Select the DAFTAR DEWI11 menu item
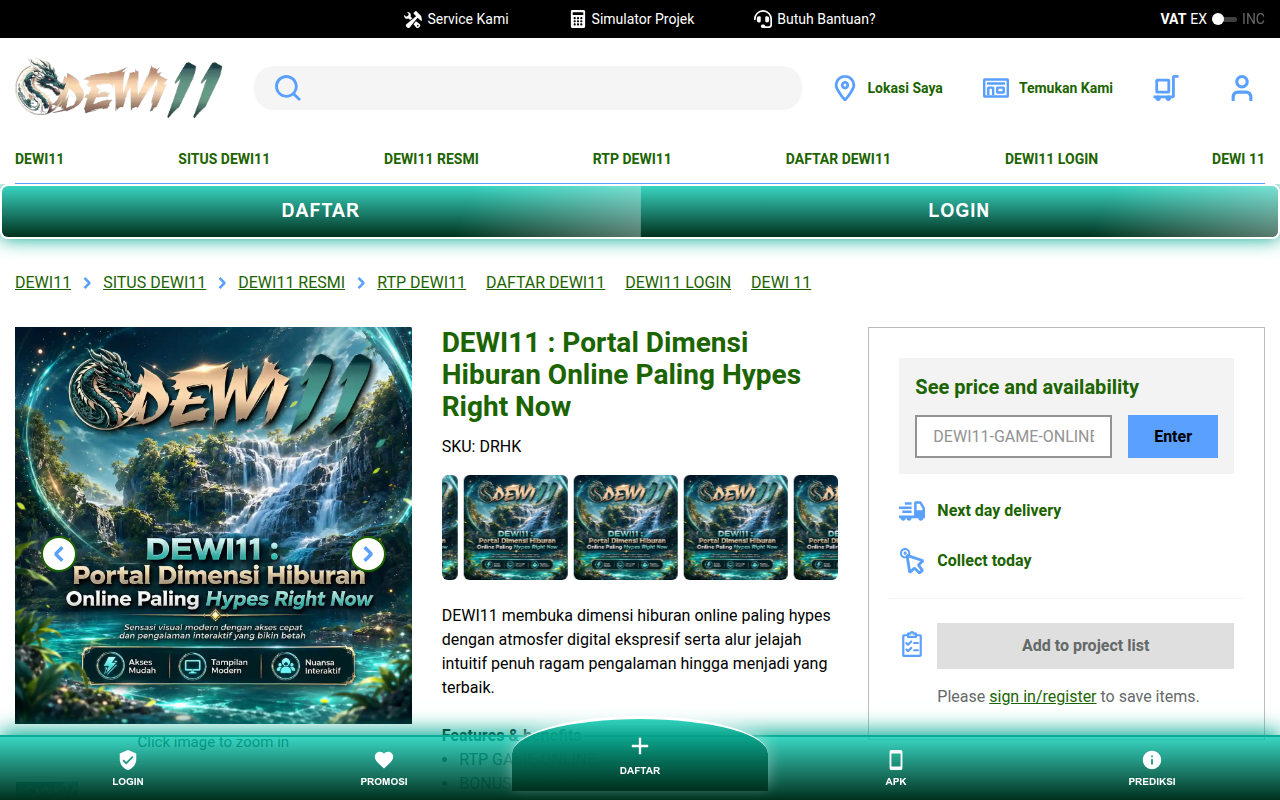Screen dimensions: 1280x800 pyautogui.click(x=838, y=159)
